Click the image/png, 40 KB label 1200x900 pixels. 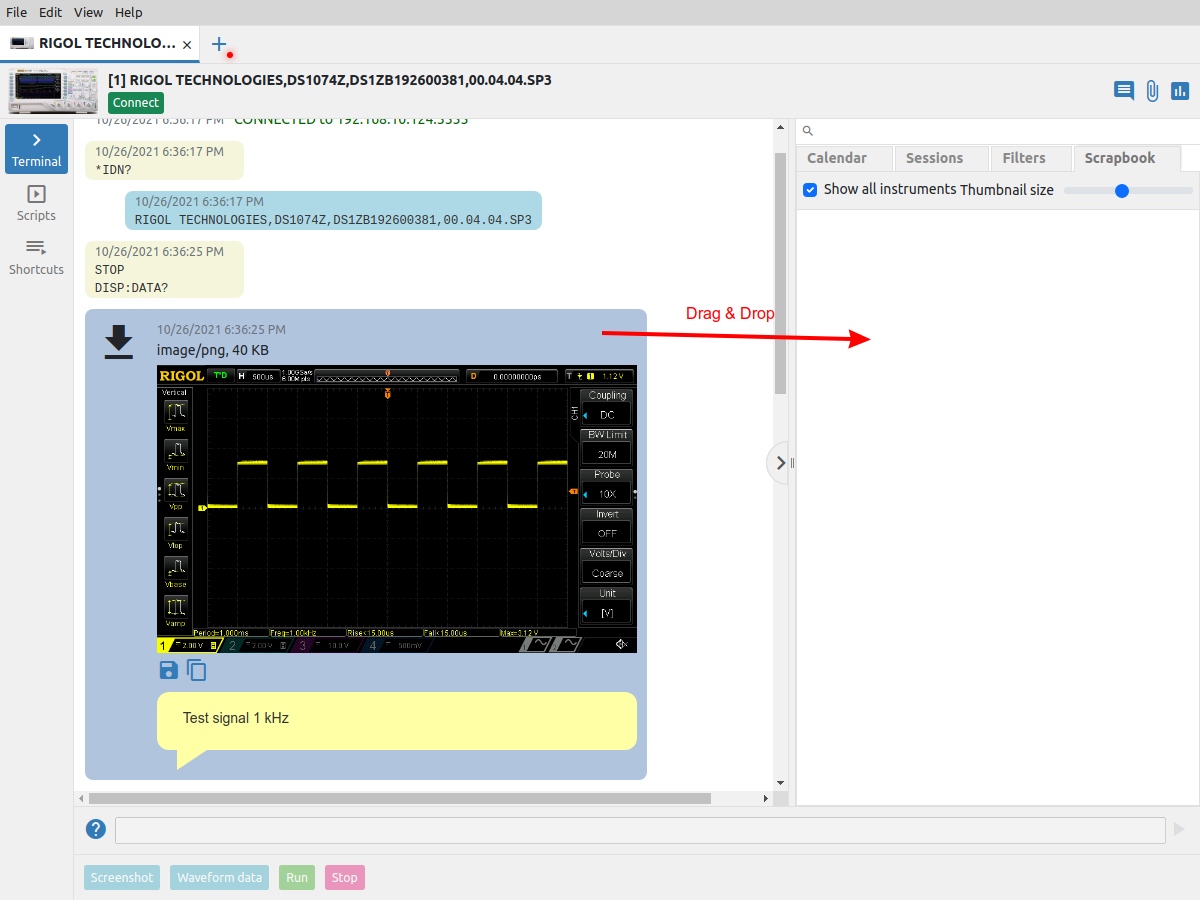tap(213, 350)
